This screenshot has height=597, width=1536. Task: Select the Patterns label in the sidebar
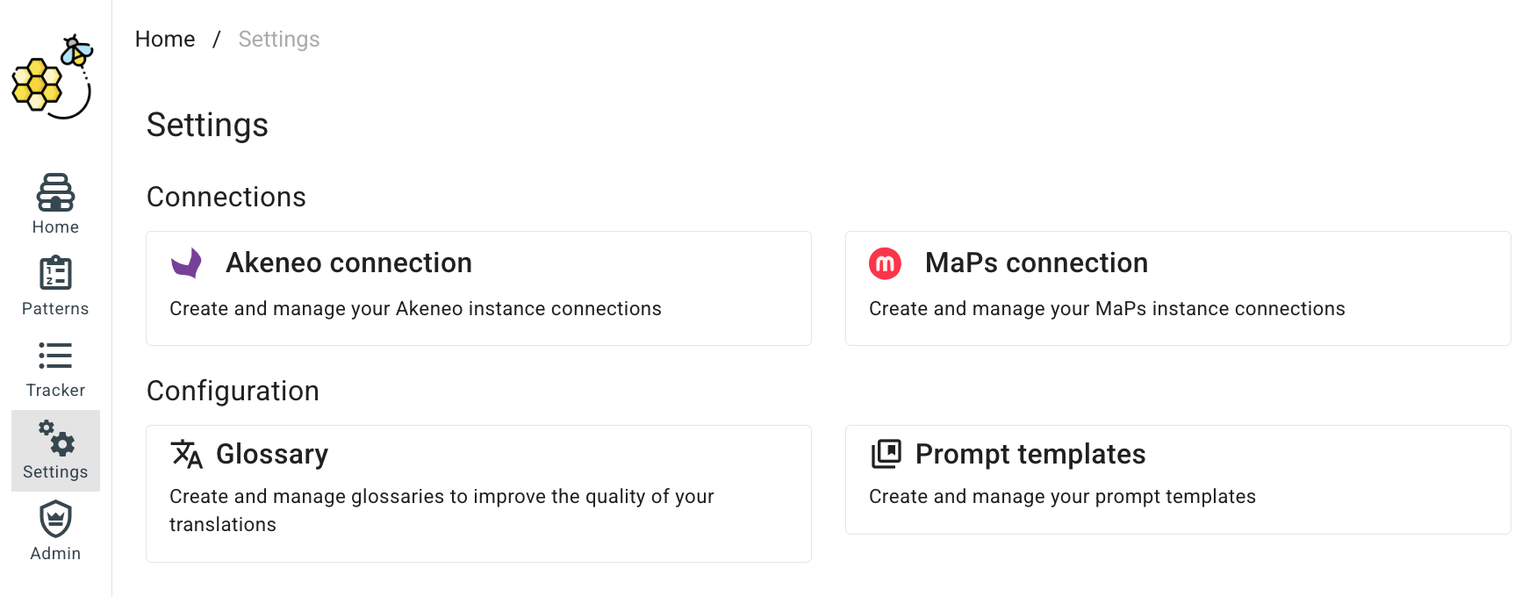tap(55, 309)
